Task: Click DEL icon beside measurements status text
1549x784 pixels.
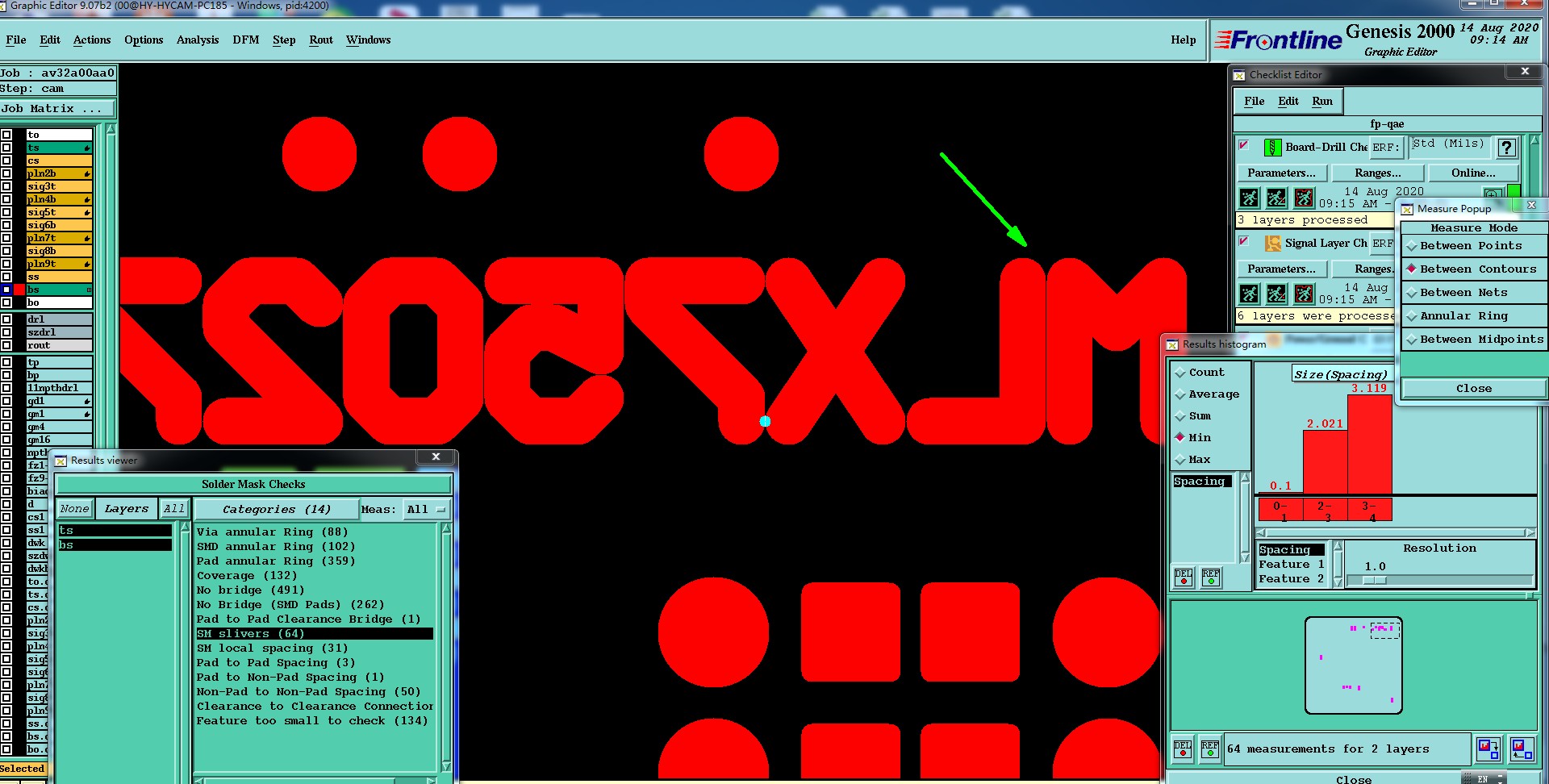Action: coord(1183,749)
